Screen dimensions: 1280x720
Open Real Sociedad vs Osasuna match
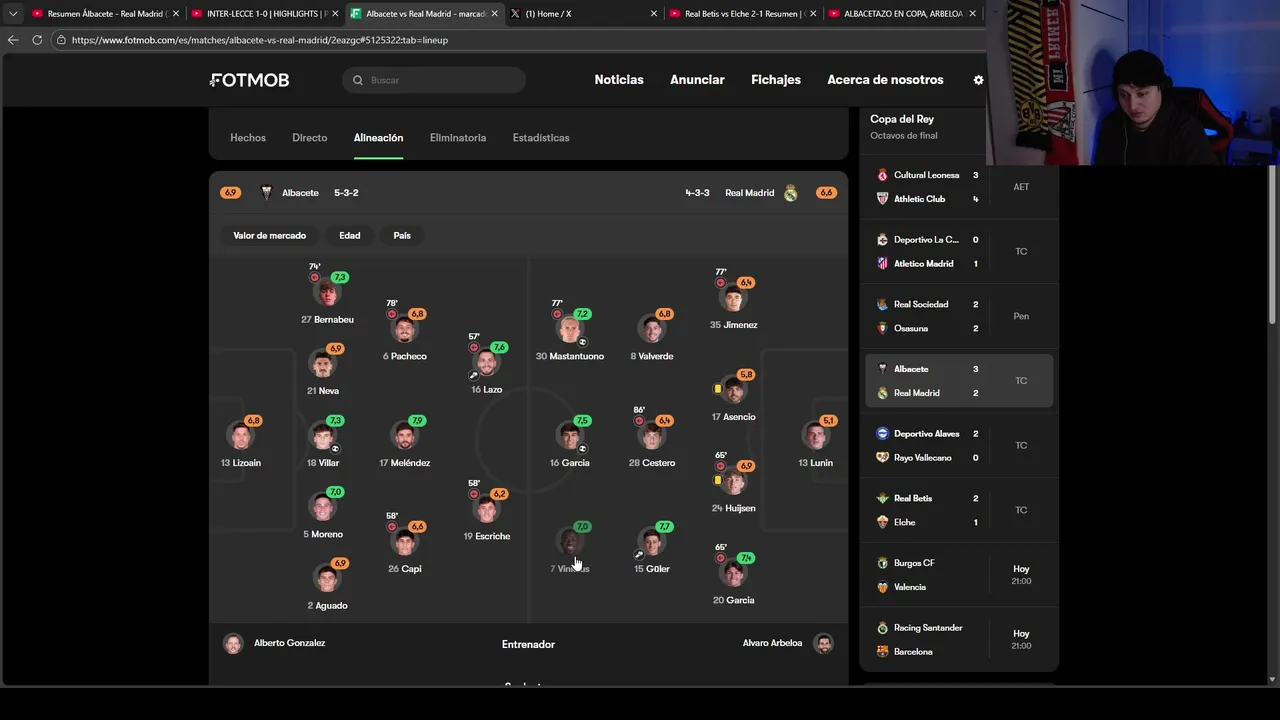(959, 316)
